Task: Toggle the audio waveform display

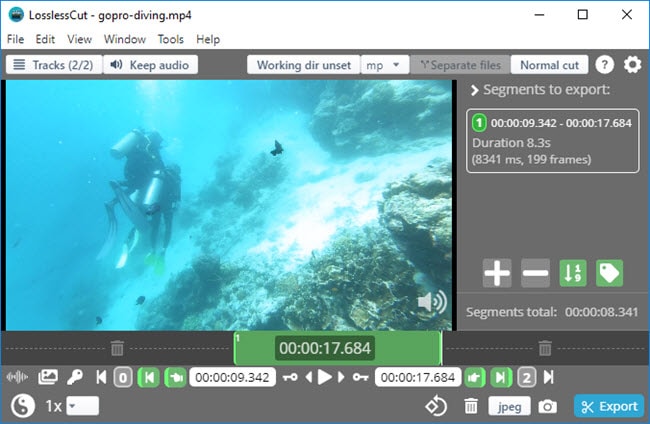Action: (x=17, y=377)
